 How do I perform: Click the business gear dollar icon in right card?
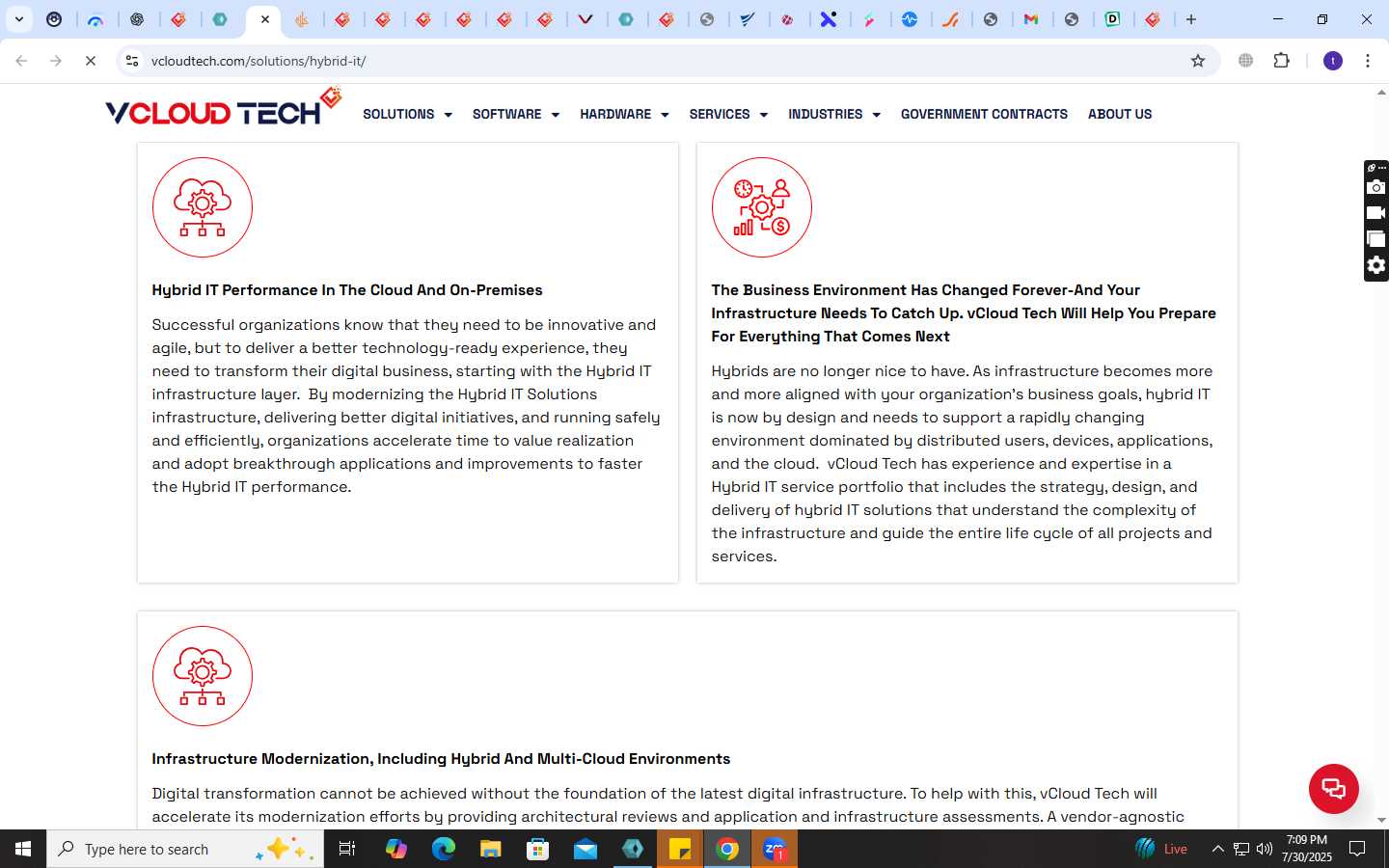[762, 207]
